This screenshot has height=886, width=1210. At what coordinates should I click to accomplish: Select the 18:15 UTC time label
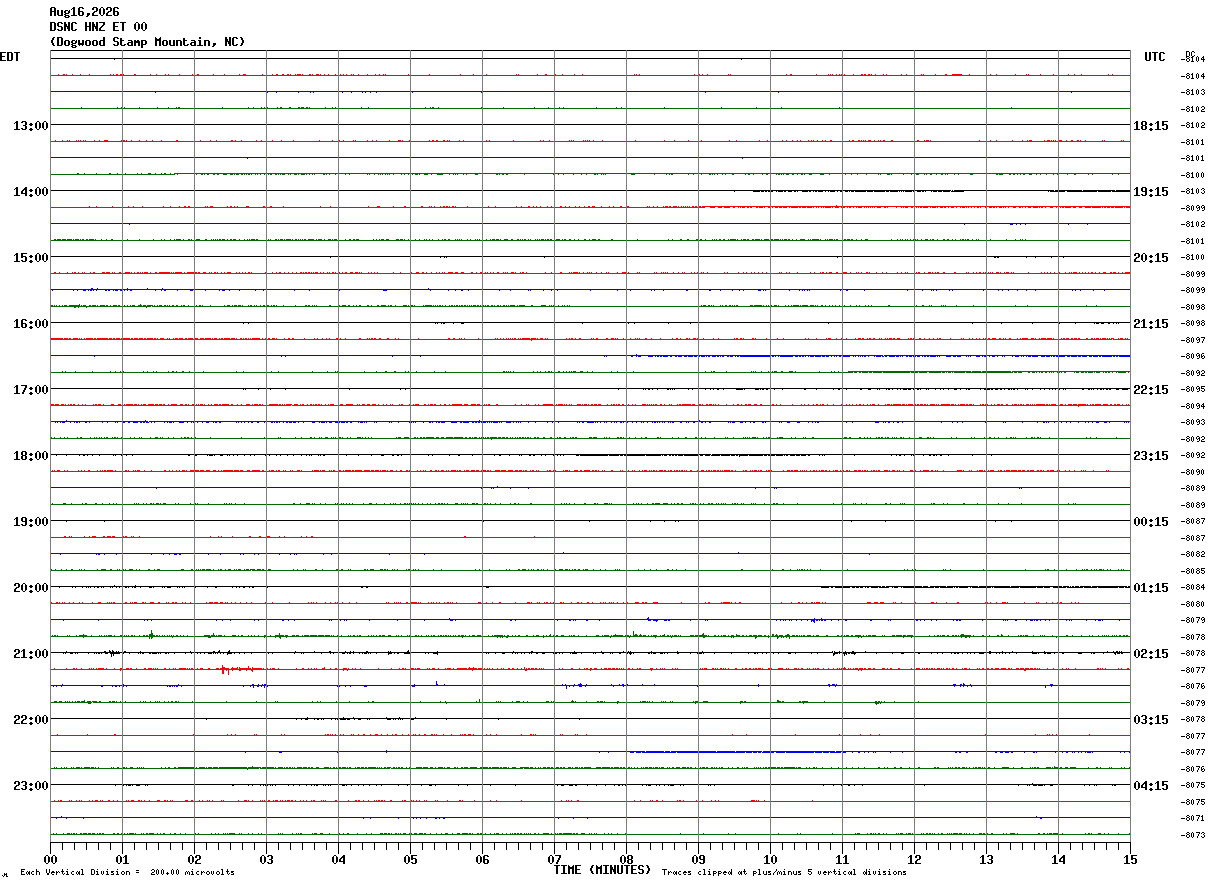click(1150, 125)
